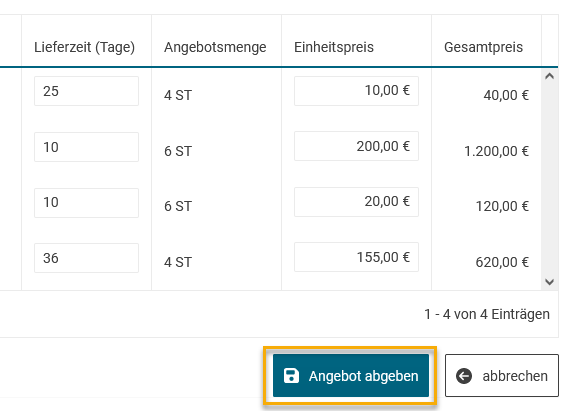The image size is (582, 411).
Task: Edit unit price field 155,00 €
Action: (x=356, y=257)
